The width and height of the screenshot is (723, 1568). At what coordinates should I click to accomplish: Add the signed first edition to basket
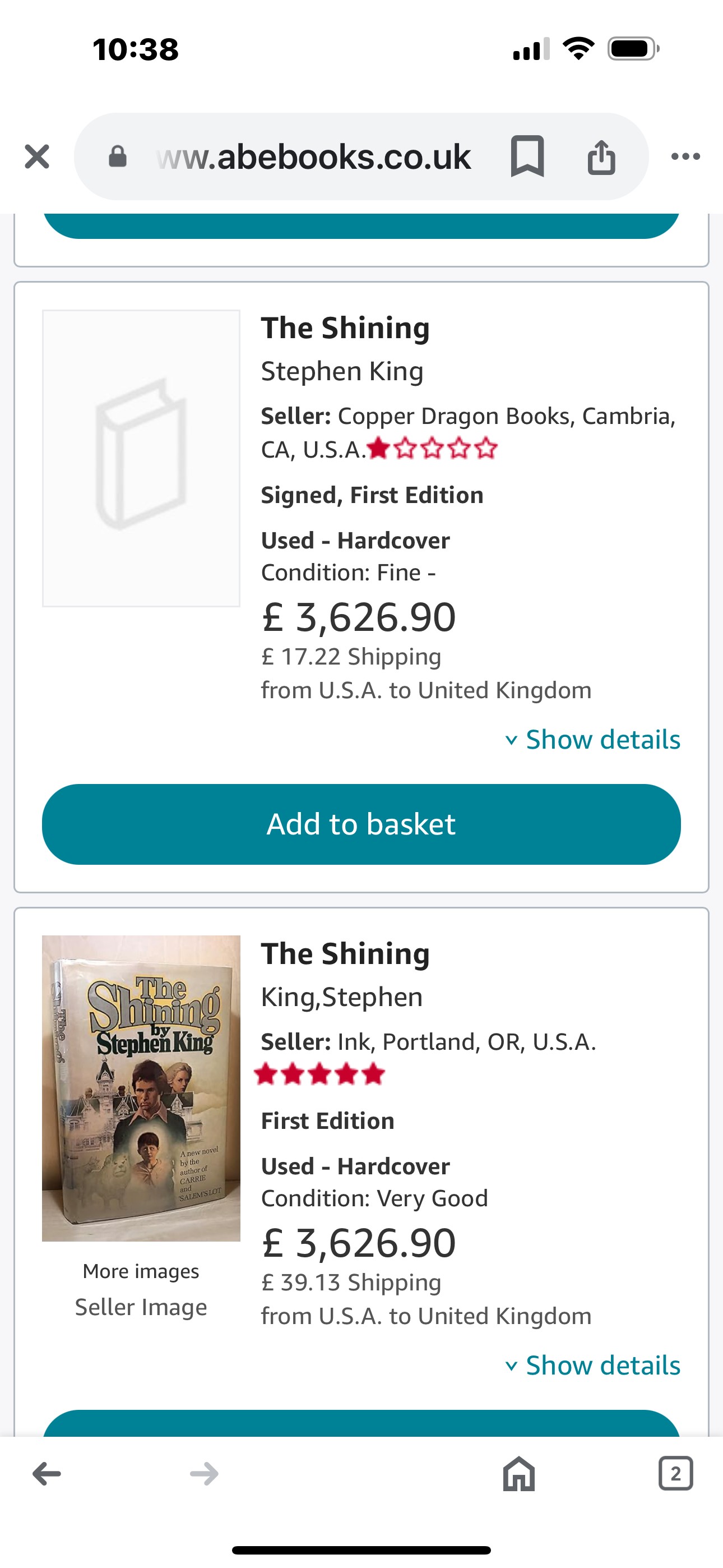pos(361,824)
